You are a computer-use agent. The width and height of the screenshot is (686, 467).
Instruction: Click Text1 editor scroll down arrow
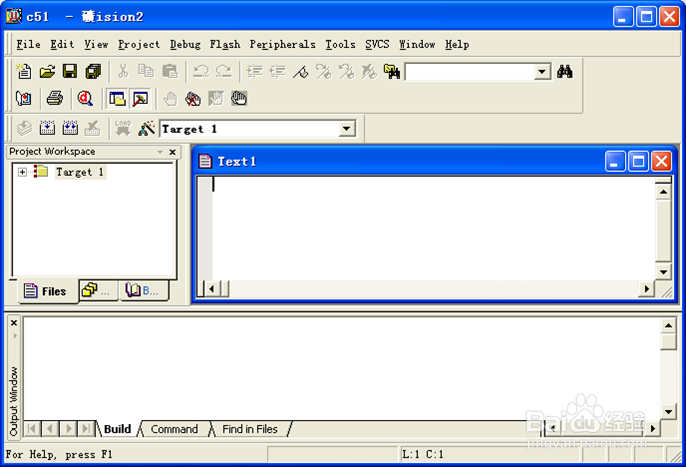pos(663,272)
